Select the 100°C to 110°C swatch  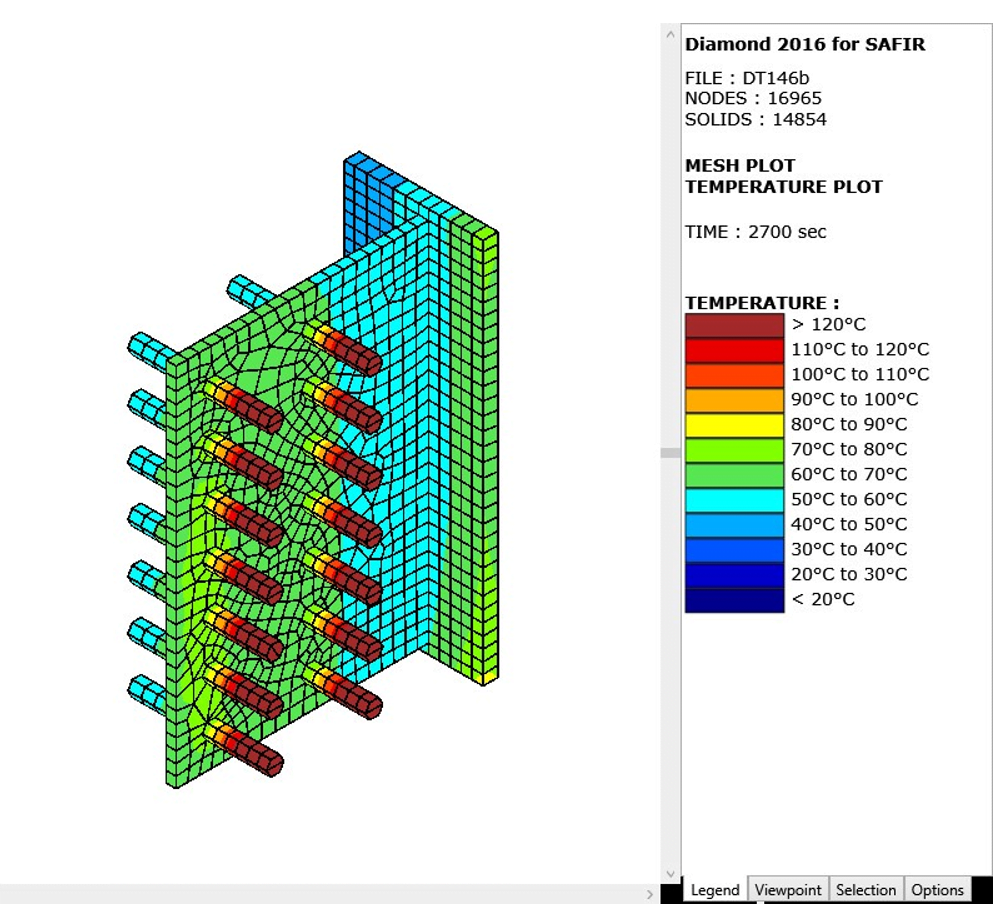[734, 375]
